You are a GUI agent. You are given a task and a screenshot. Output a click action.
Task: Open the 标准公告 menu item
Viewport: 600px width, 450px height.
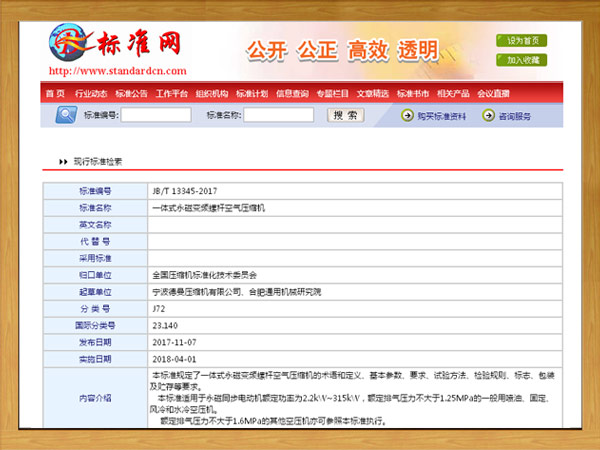(131, 93)
